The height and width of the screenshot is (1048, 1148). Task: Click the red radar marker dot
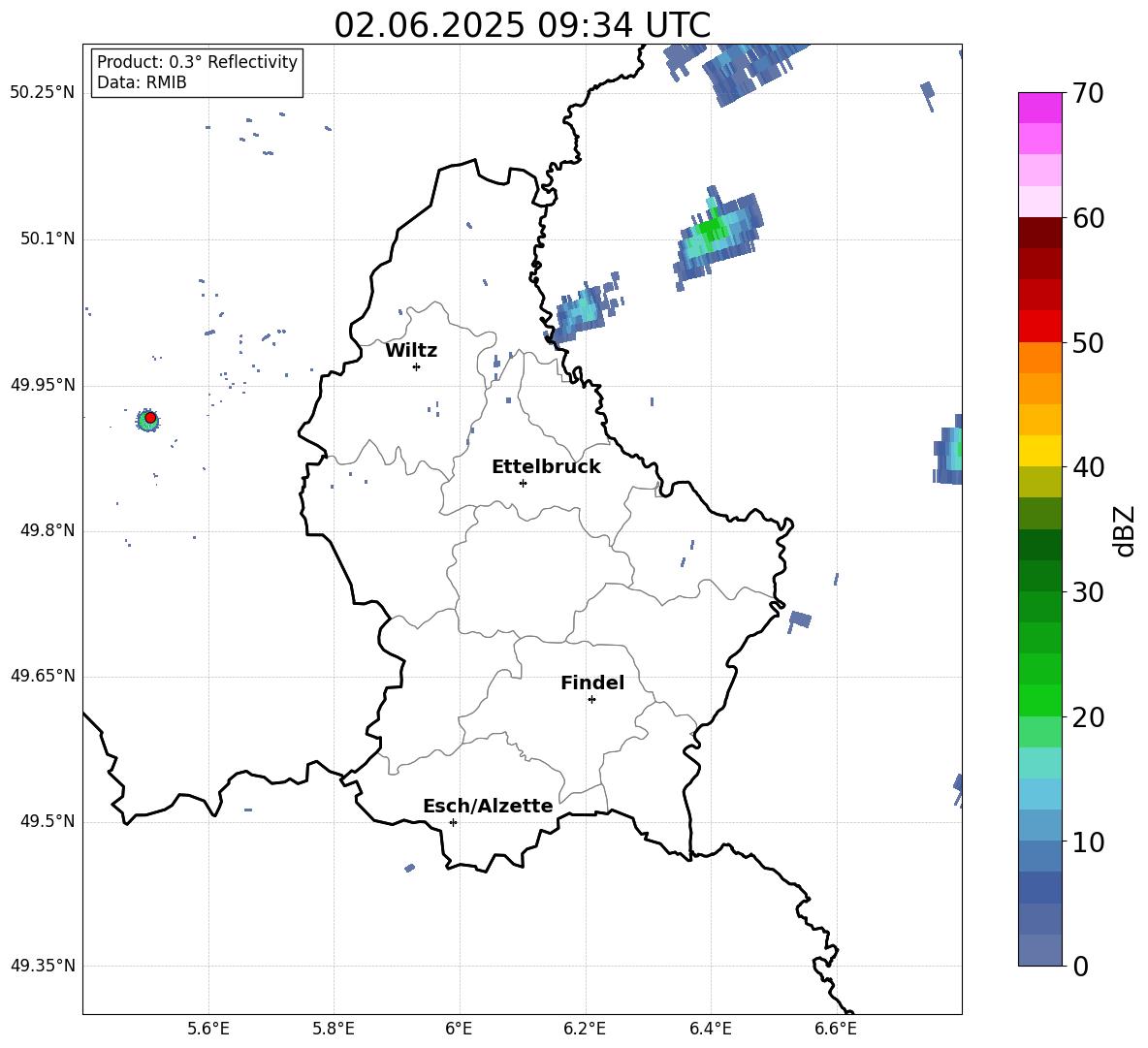tap(150, 418)
